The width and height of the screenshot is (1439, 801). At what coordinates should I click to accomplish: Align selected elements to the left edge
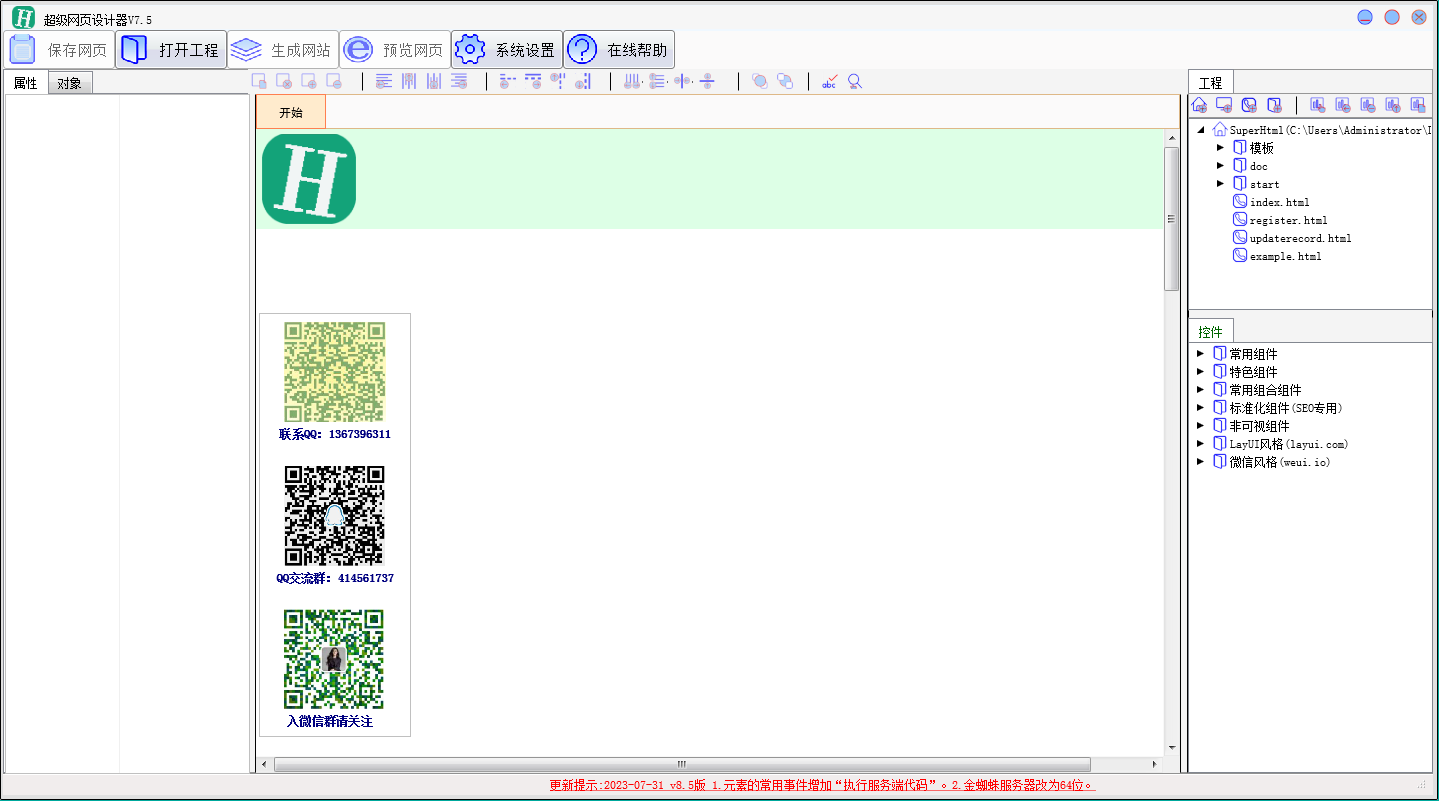coord(384,82)
